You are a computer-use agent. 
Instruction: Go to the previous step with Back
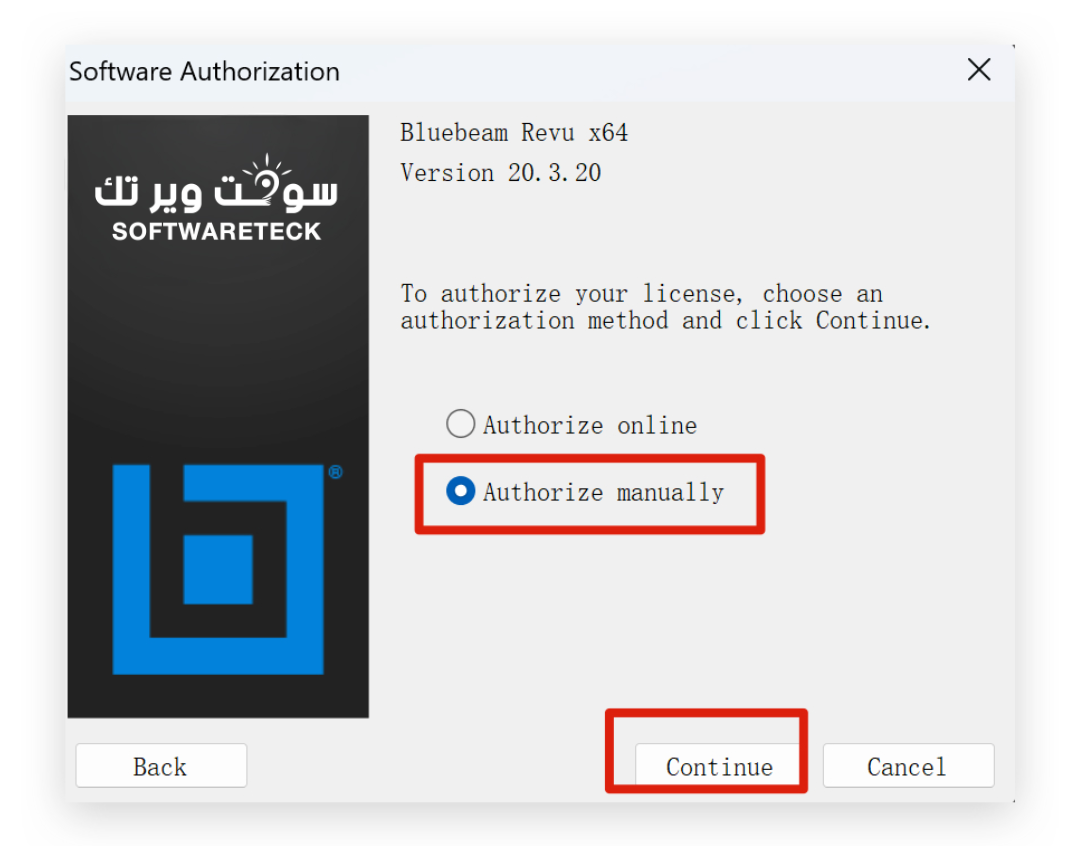[x=161, y=765]
